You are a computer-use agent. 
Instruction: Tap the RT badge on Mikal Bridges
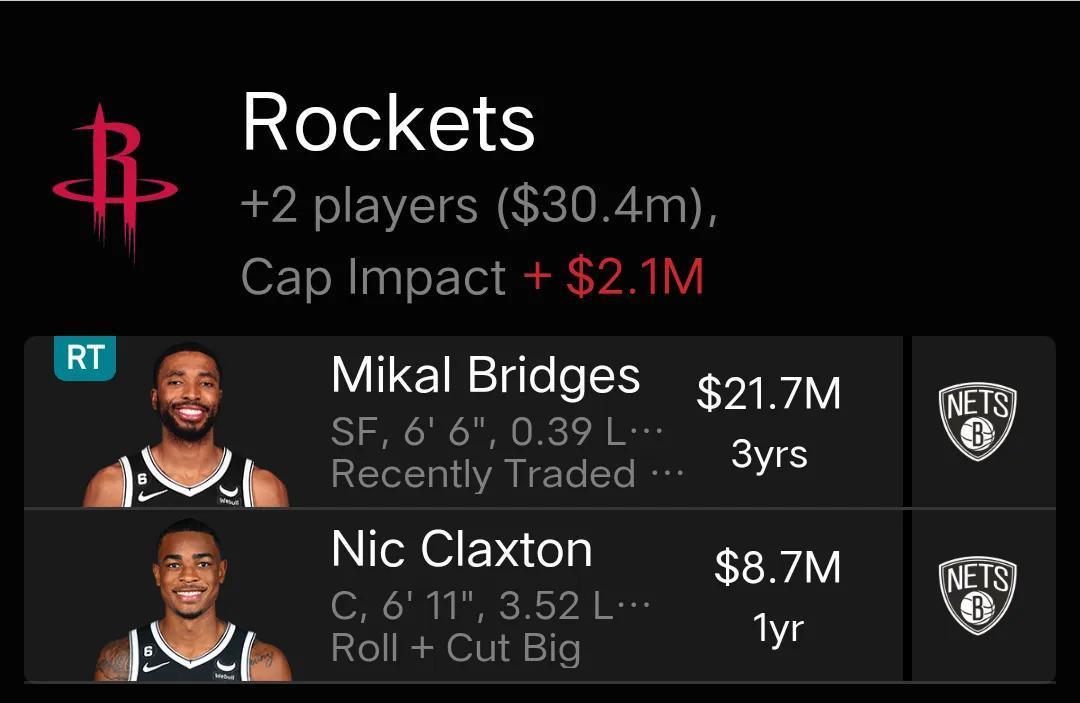pos(84,358)
